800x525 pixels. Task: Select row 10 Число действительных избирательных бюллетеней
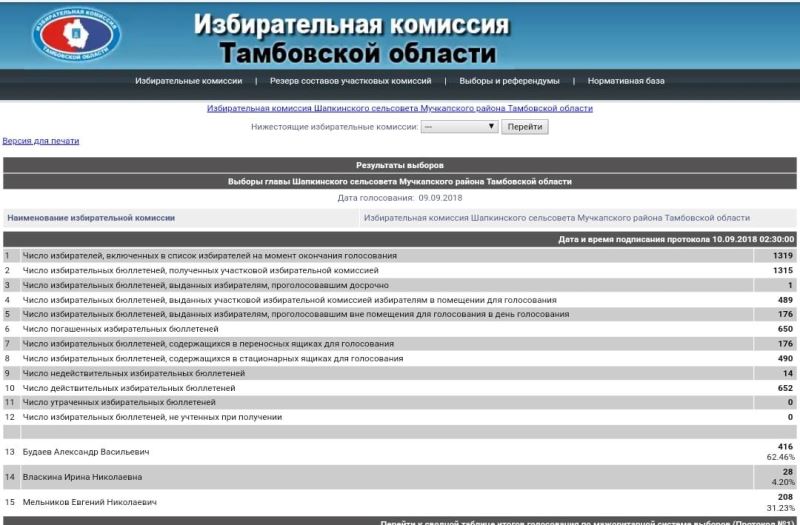(399, 388)
